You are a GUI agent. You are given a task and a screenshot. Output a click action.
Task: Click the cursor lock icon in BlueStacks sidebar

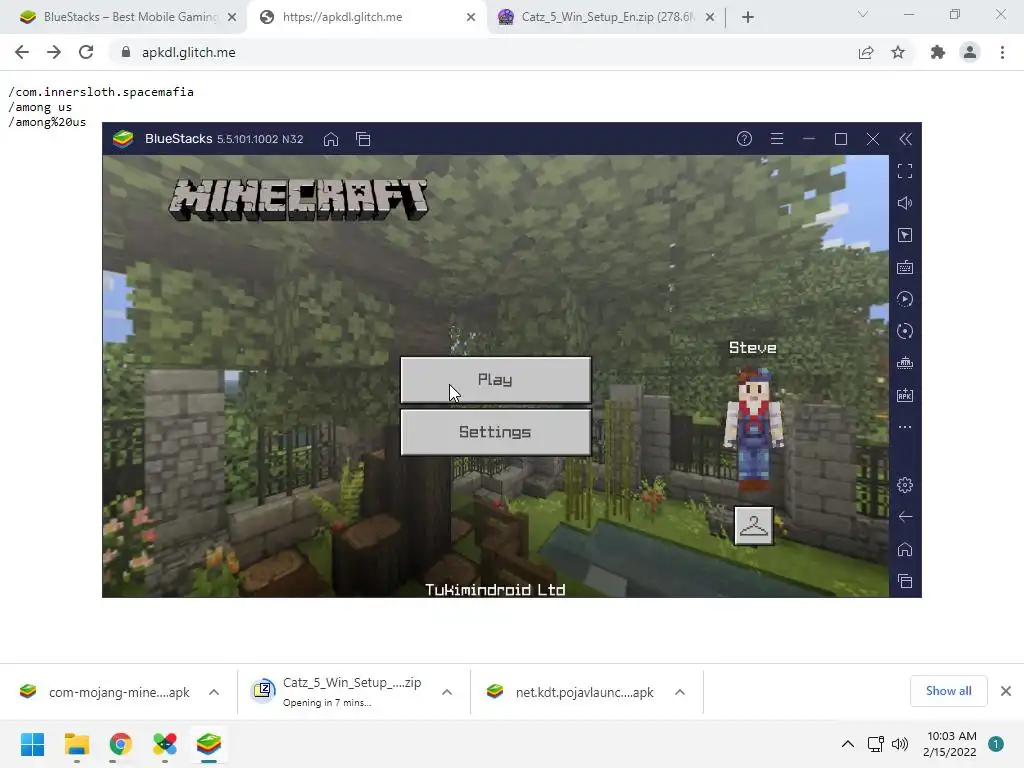[905, 235]
